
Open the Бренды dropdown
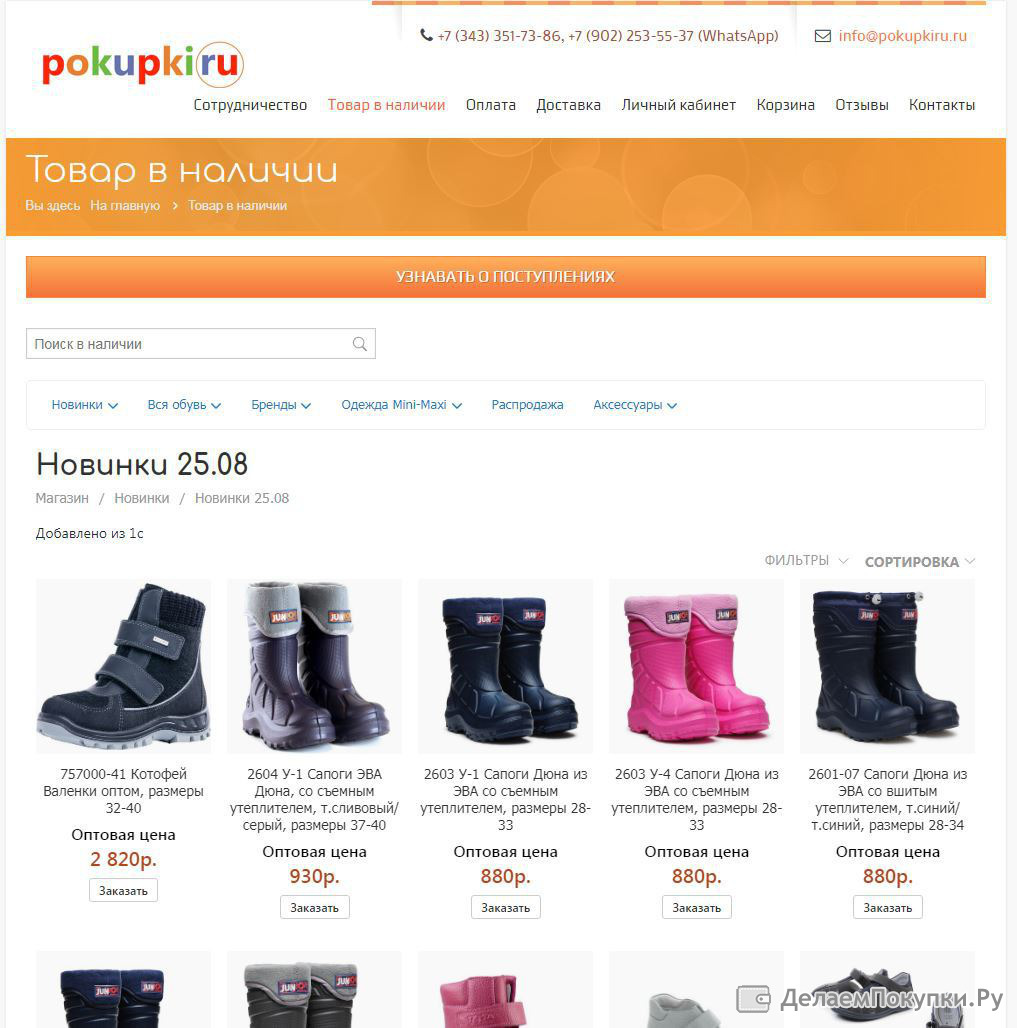point(281,405)
